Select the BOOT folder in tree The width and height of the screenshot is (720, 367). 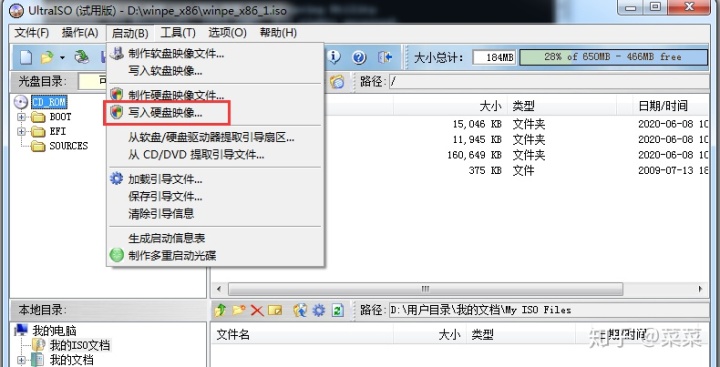(x=61, y=117)
